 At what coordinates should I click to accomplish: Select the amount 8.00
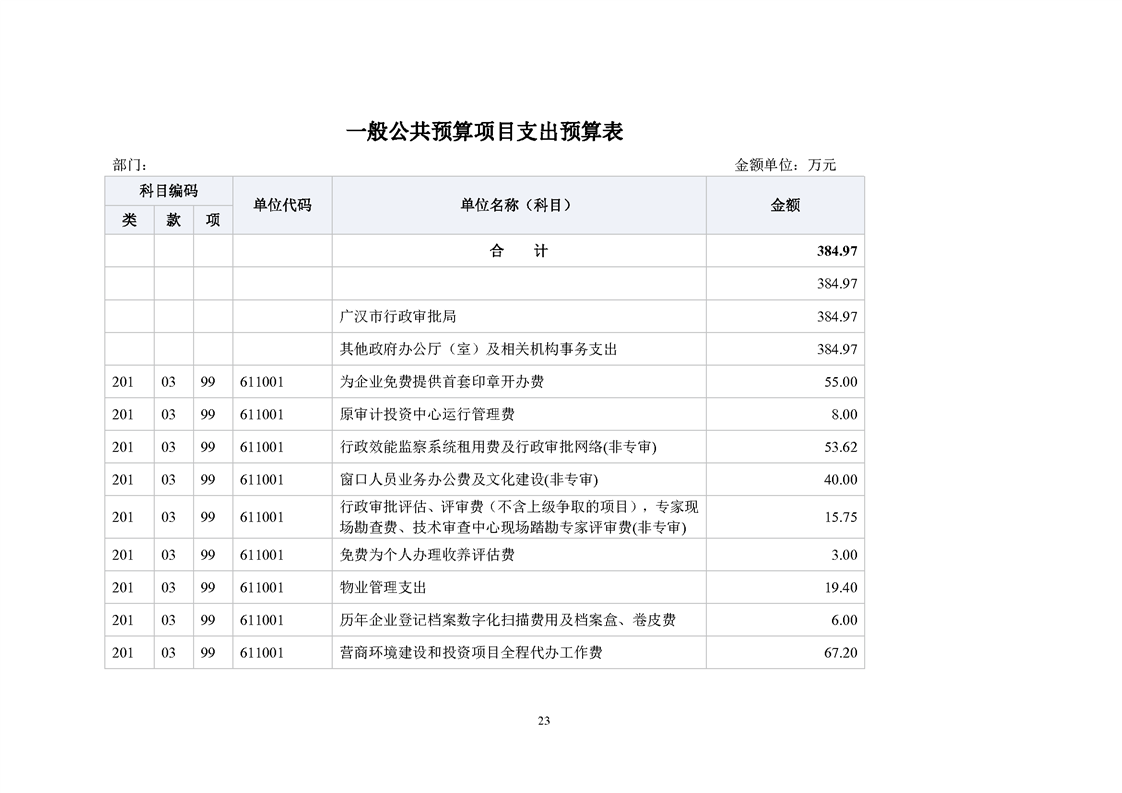pos(844,414)
